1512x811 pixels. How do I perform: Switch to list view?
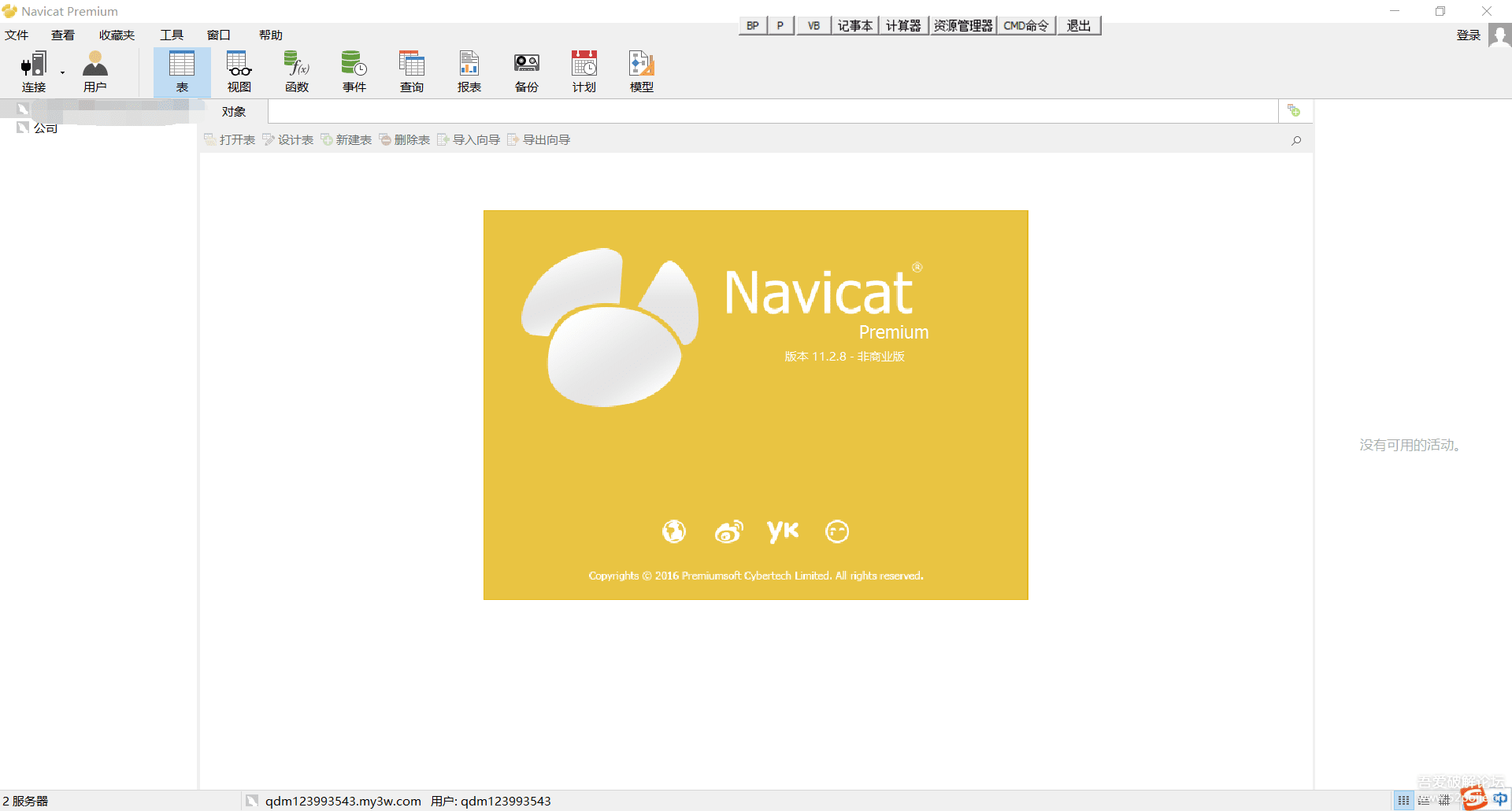(1424, 800)
